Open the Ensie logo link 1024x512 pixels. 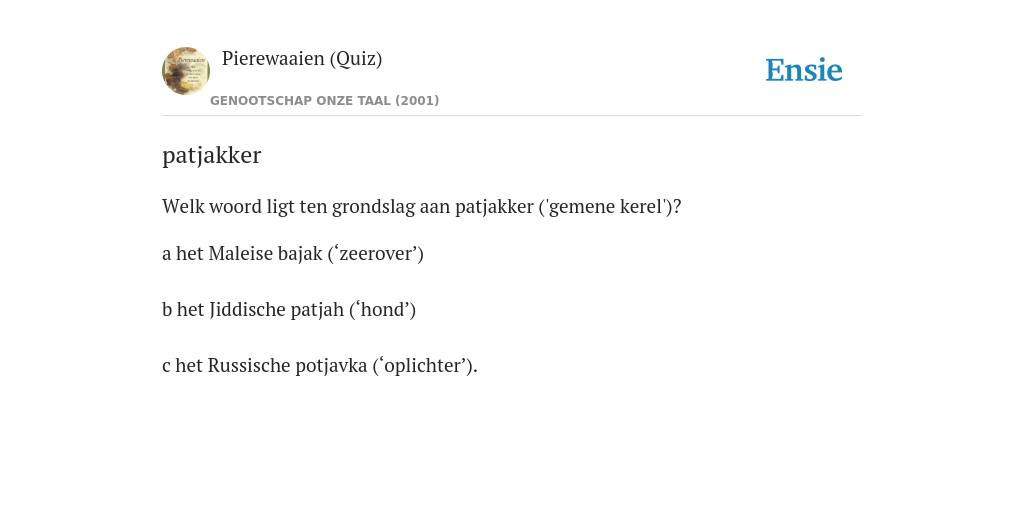(x=804, y=70)
